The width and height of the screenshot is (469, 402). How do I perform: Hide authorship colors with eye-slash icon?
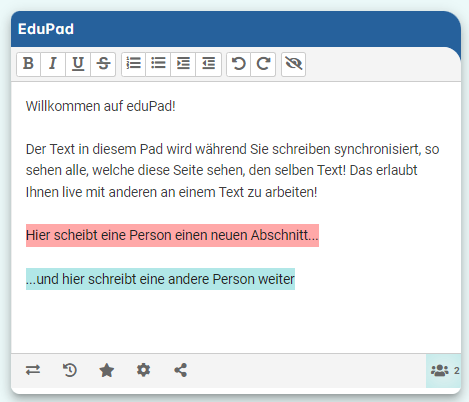pos(294,64)
